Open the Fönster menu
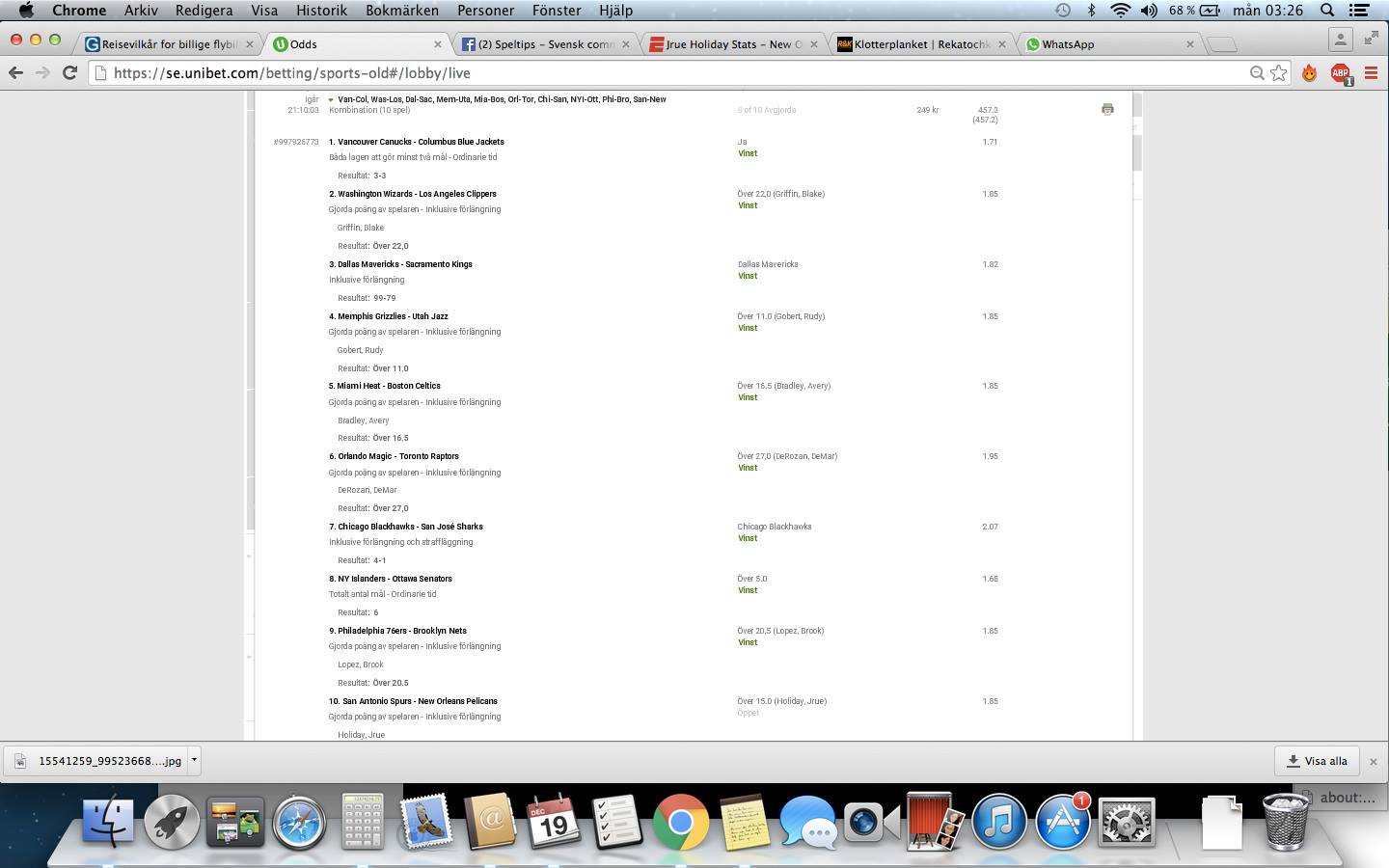 (x=557, y=11)
